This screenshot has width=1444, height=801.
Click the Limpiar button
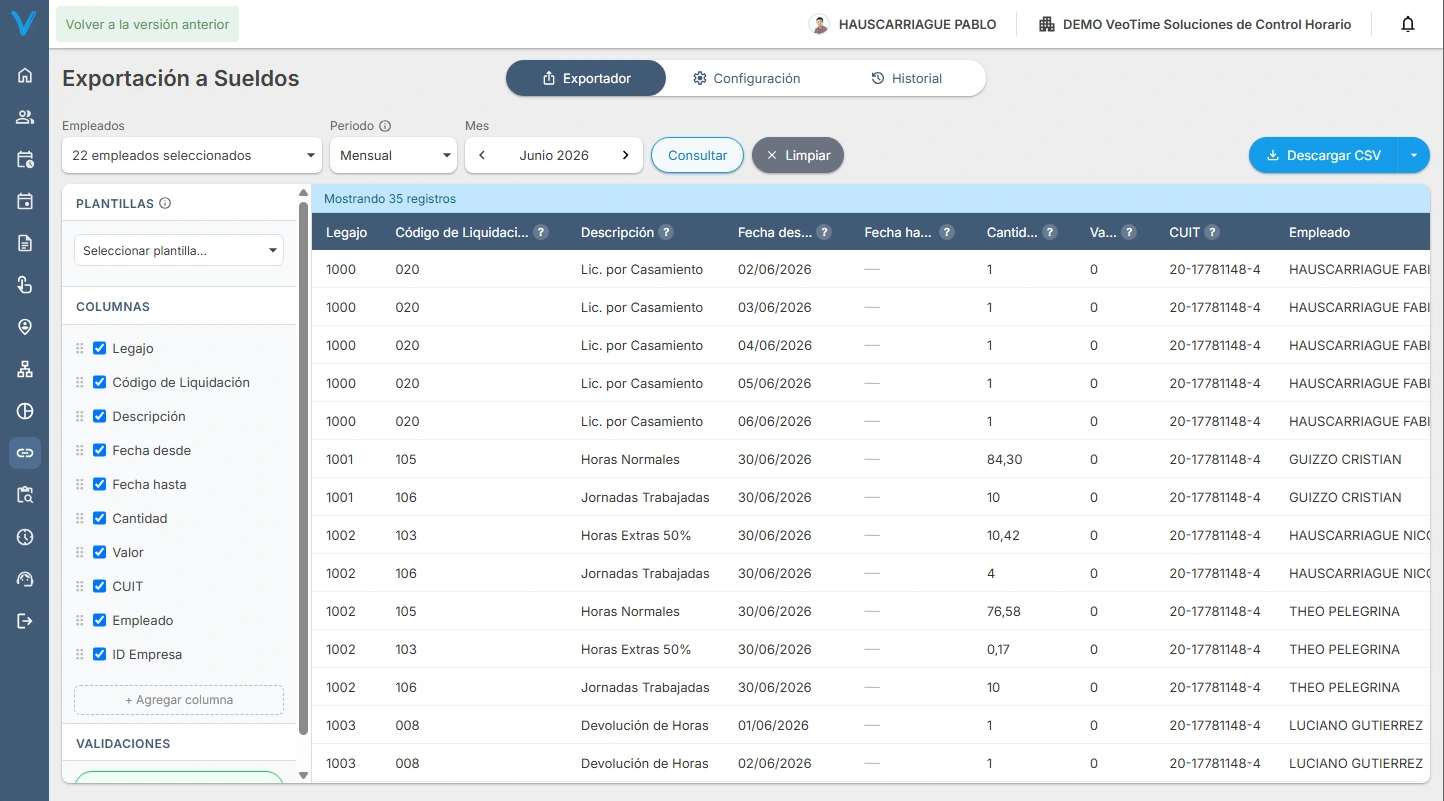[798, 155]
